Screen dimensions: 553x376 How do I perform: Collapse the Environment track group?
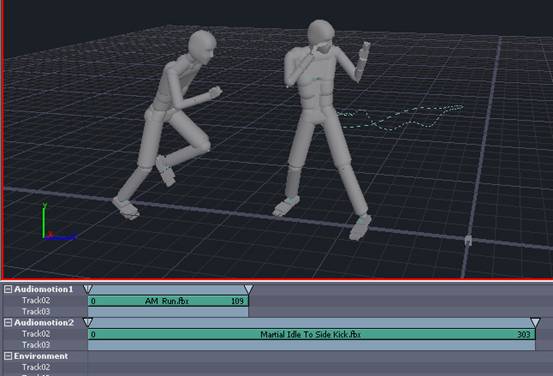click(x=8, y=356)
